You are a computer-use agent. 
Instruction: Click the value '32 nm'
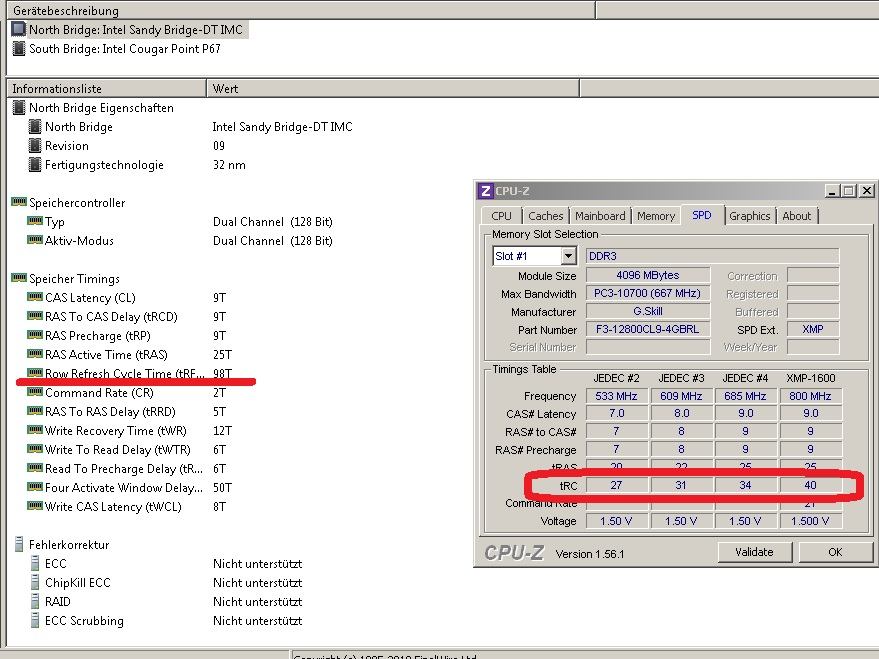point(229,165)
